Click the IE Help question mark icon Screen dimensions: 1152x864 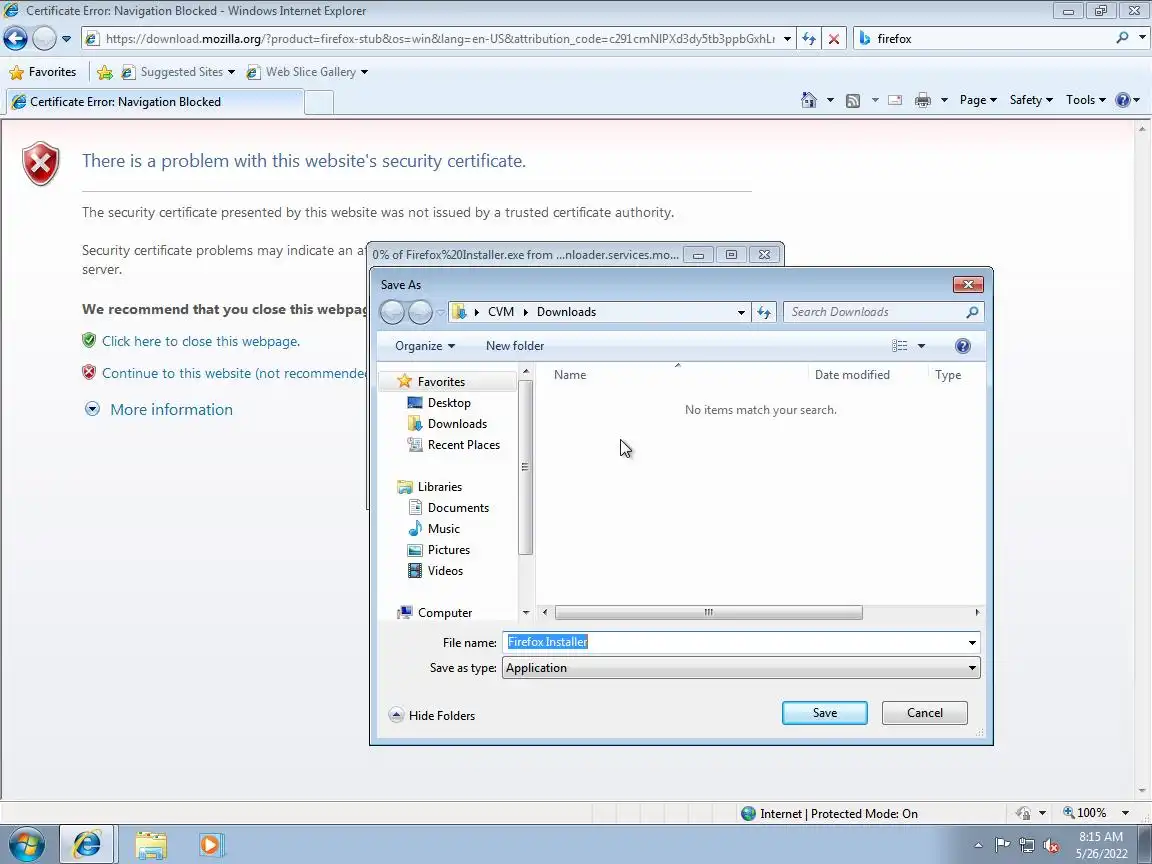1123,100
